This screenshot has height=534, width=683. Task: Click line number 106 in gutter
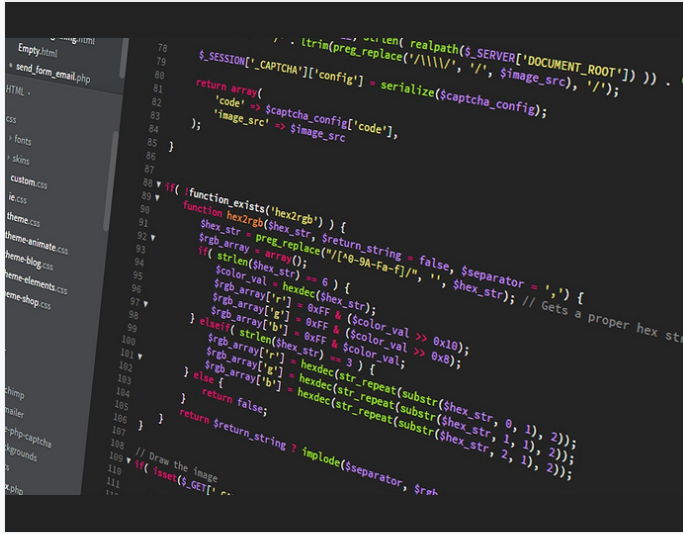[120, 418]
